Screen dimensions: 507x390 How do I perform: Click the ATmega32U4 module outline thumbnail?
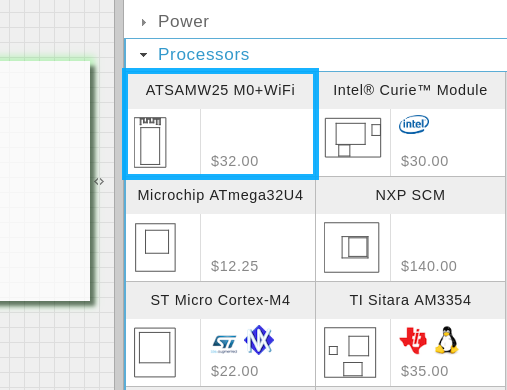(155, 247)
